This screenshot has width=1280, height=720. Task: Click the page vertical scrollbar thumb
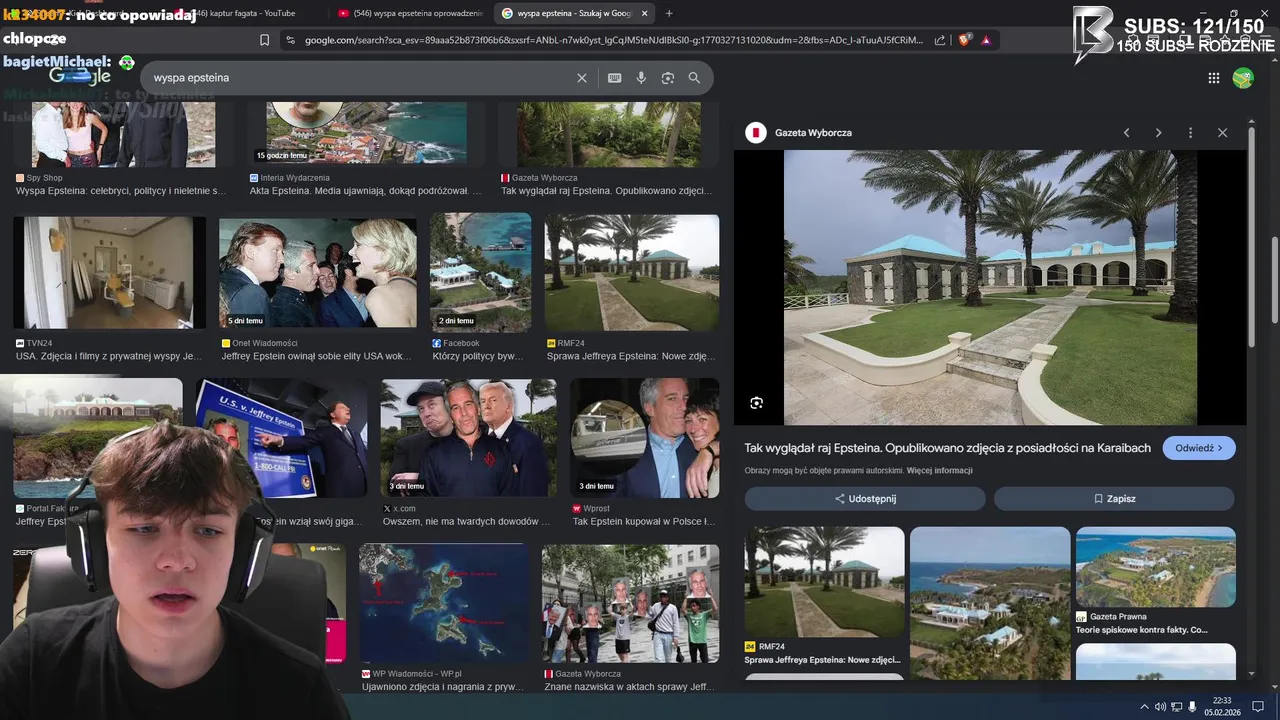click(1274, 280)
